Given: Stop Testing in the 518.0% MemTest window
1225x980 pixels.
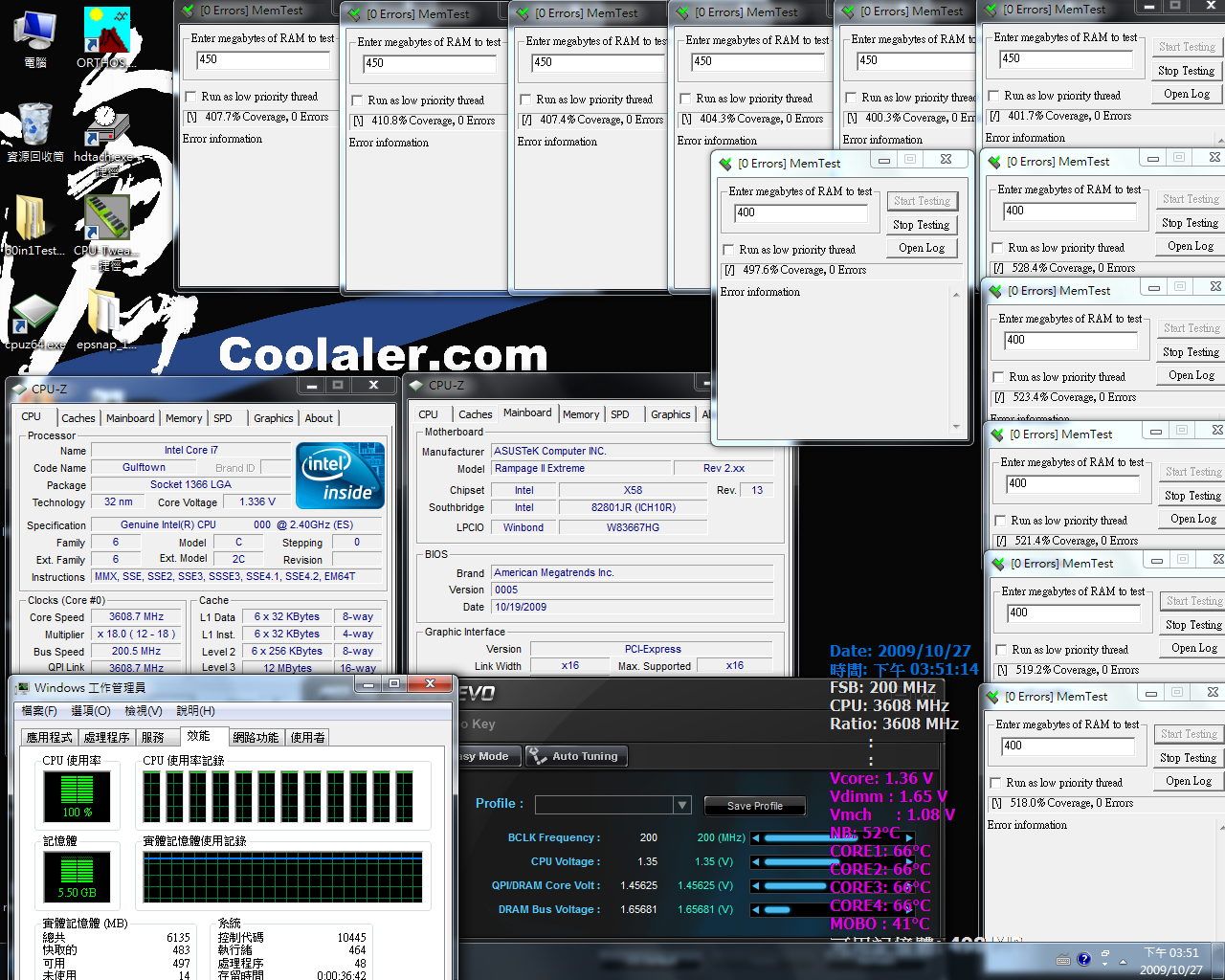Looking at the screenshot, I should 1189,758.
